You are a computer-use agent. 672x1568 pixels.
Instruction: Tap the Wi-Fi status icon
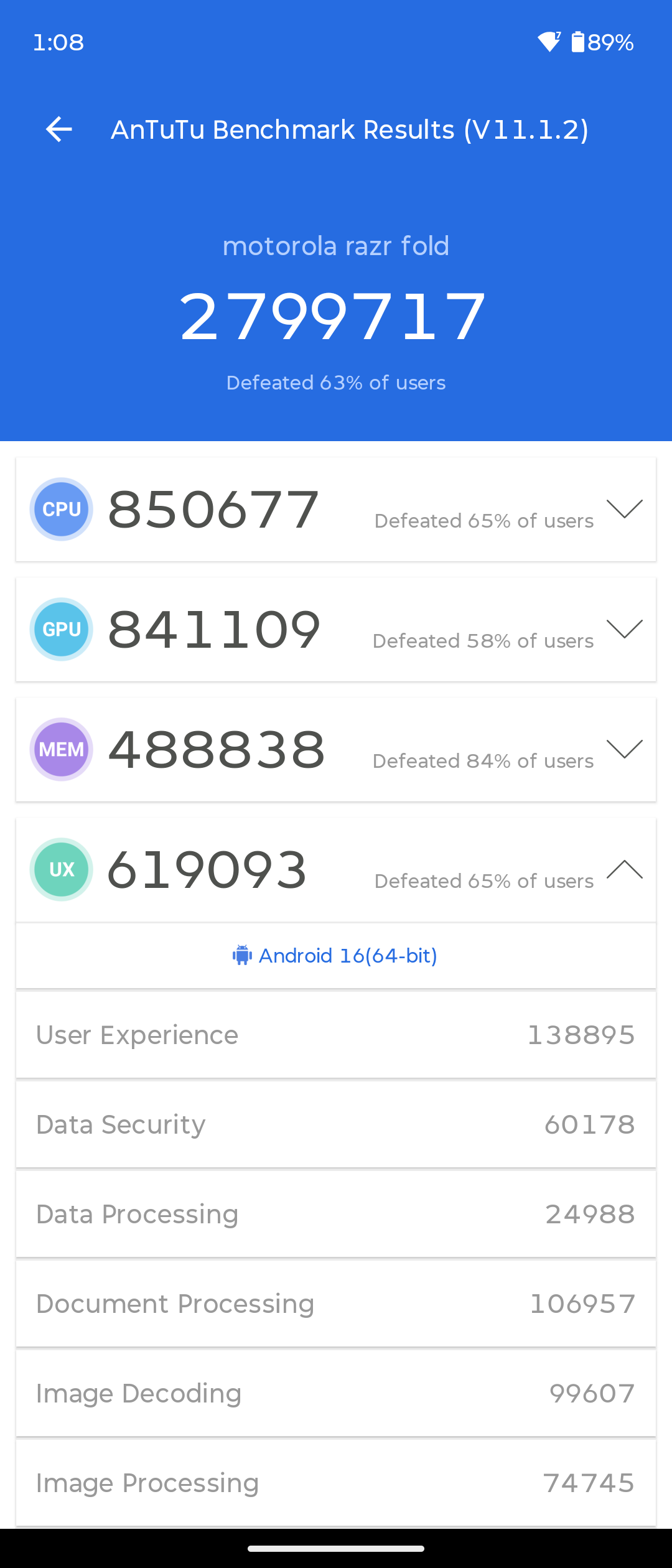(549, 42)
